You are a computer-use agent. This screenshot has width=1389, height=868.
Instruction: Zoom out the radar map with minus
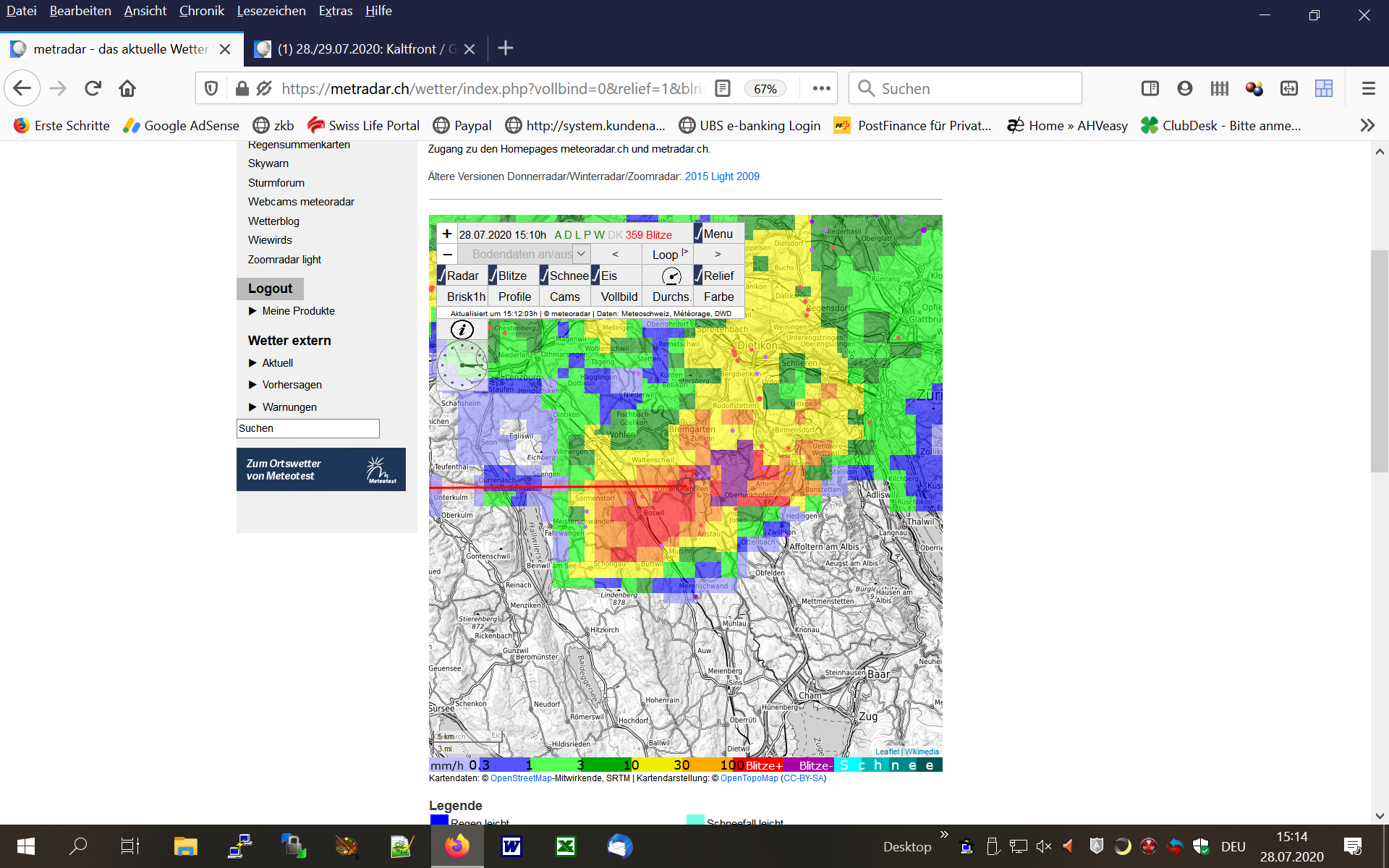point(447,254)
